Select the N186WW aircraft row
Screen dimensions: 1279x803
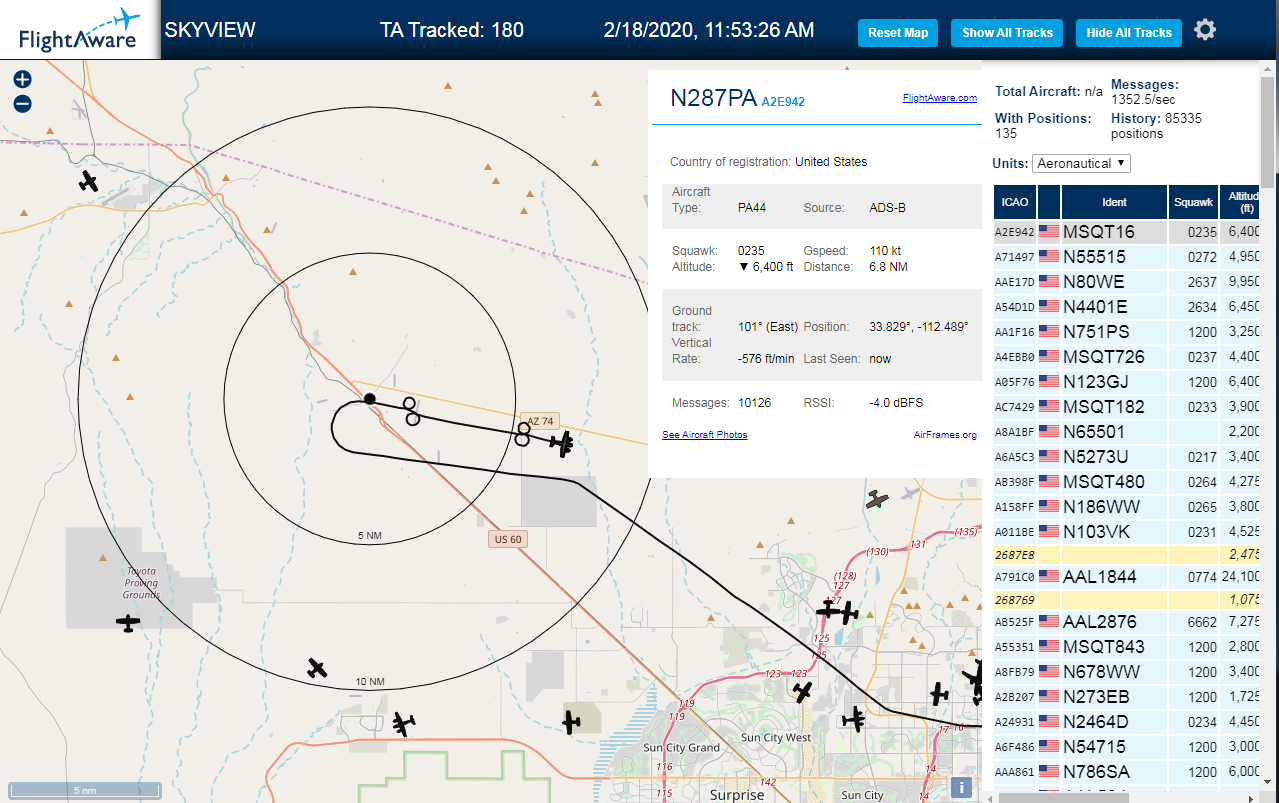tap(1127, 507)
